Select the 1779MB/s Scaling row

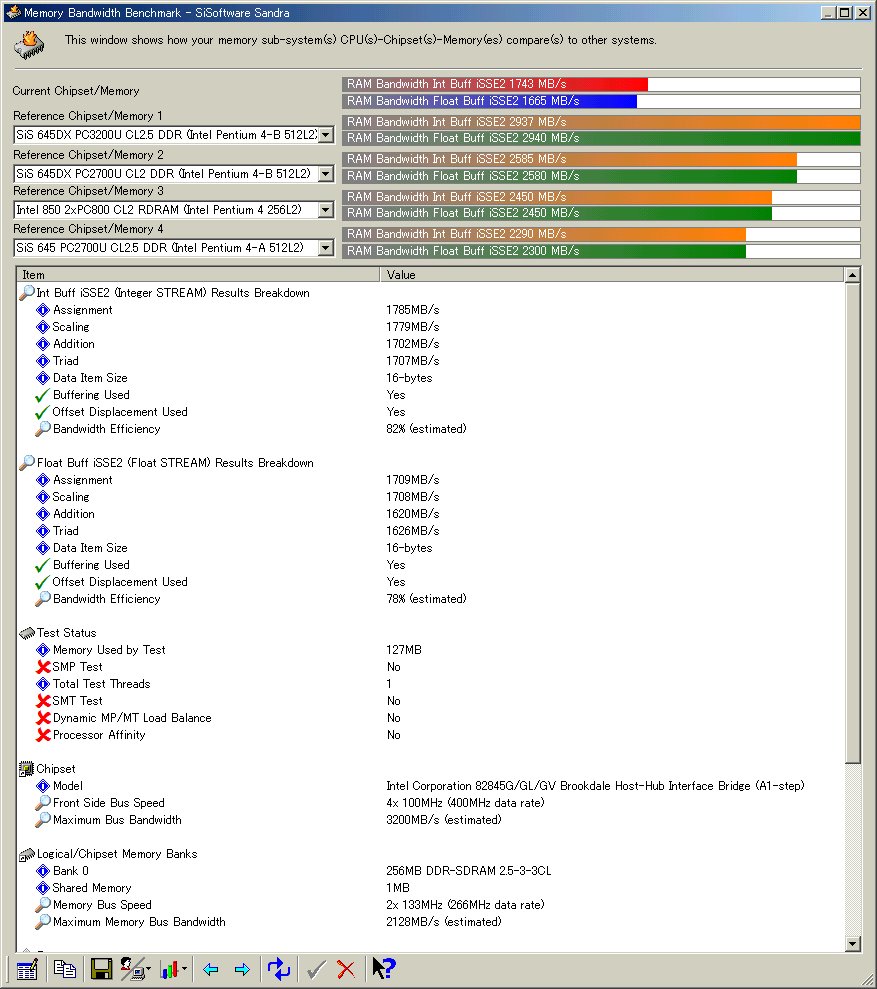point(430,327)
